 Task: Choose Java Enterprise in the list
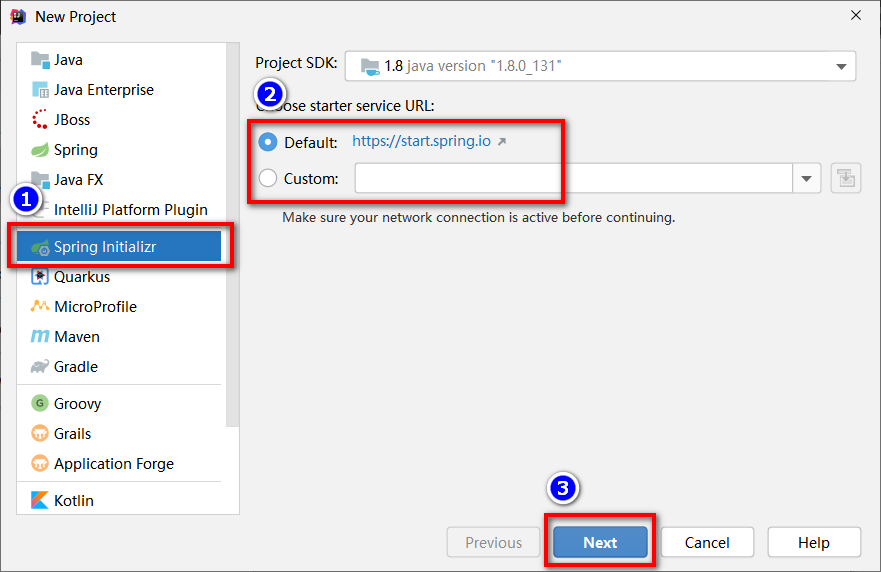(x=119, y=90)
